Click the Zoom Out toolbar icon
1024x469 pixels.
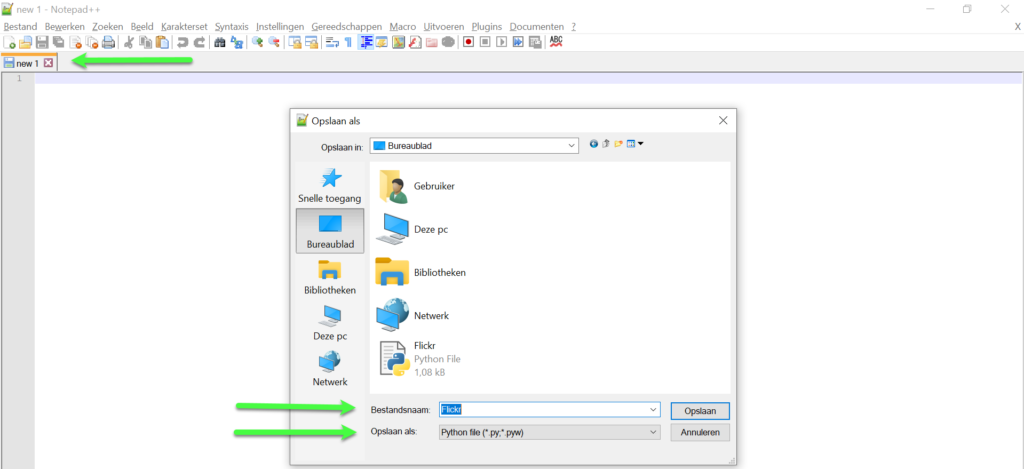point(274,42)
